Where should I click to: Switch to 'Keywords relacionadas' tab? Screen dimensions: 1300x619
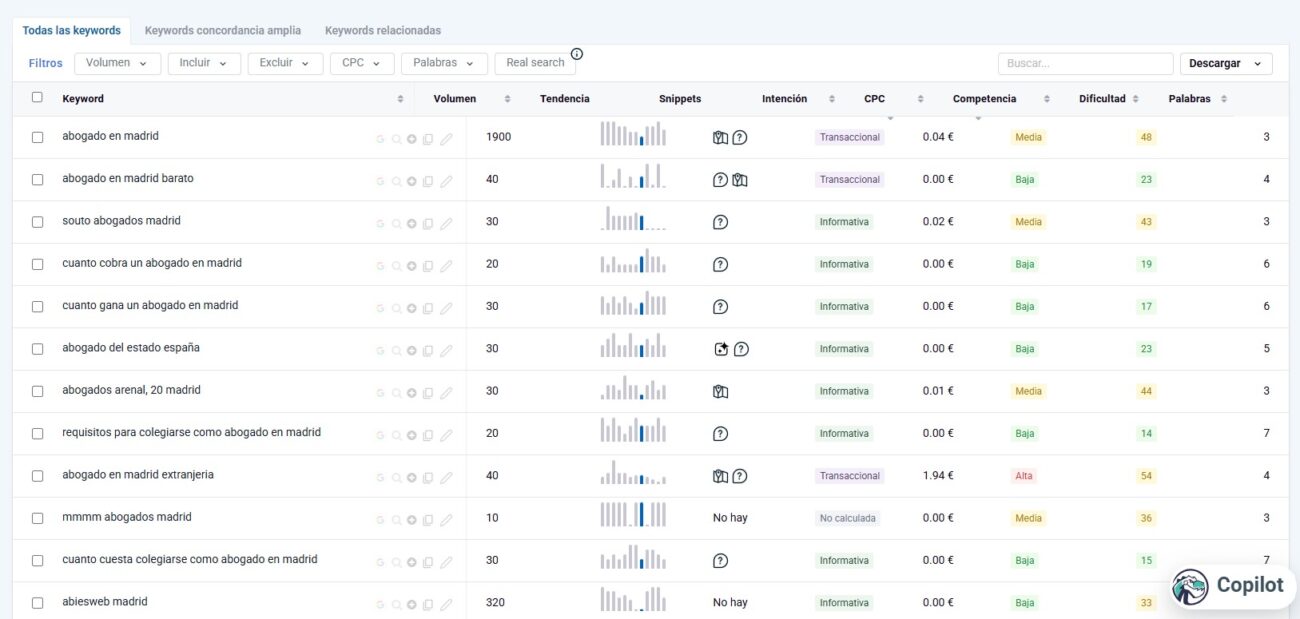coord(383,31)
